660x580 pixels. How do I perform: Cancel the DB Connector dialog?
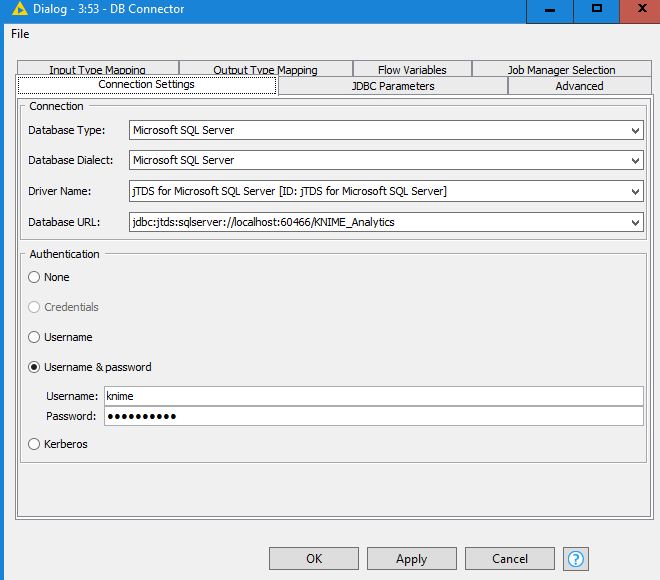(x=510, y=559)
